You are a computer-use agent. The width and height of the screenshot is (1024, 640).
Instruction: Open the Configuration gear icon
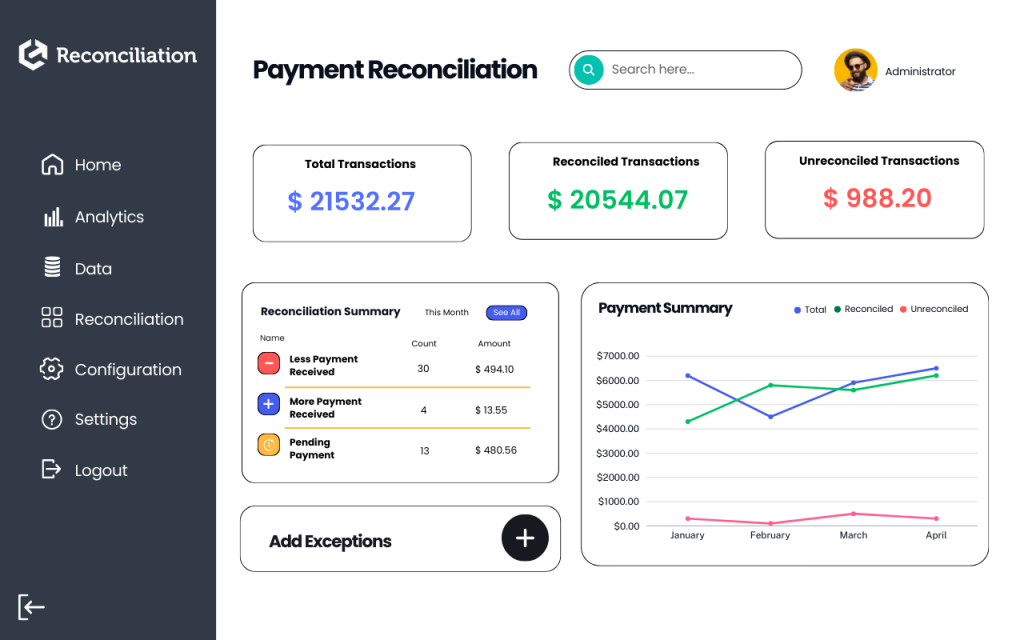pyautogui.click(x=51, y=369)
